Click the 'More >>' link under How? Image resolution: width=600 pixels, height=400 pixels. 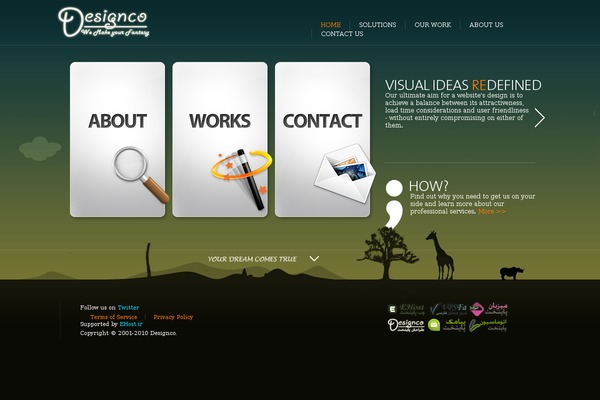(492, 212)
